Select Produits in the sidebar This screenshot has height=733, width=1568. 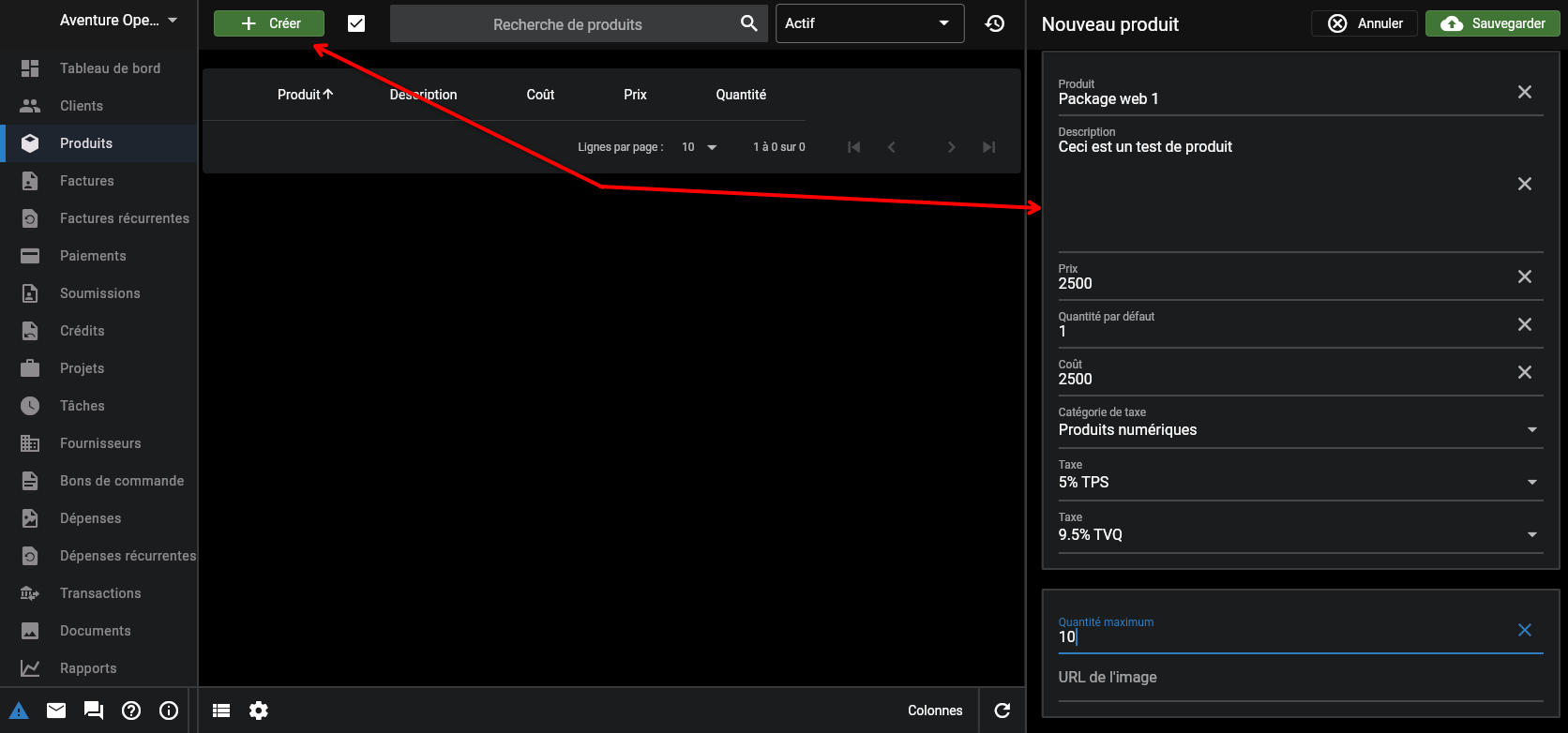pos(99,143)
